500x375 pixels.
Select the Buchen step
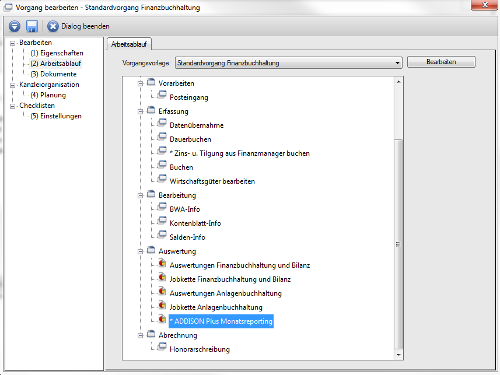pos(181,167)
